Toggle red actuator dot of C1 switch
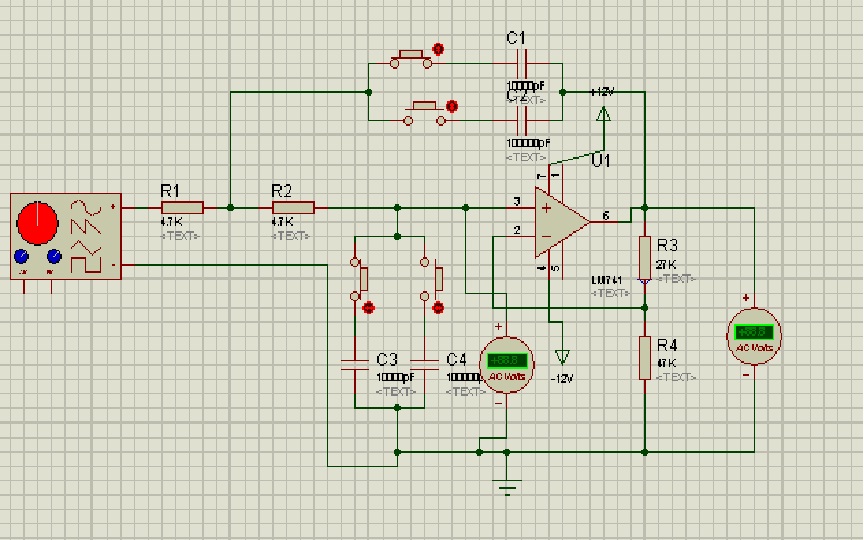Viewport: 864px width, 540px height. (x=438, y=49)
